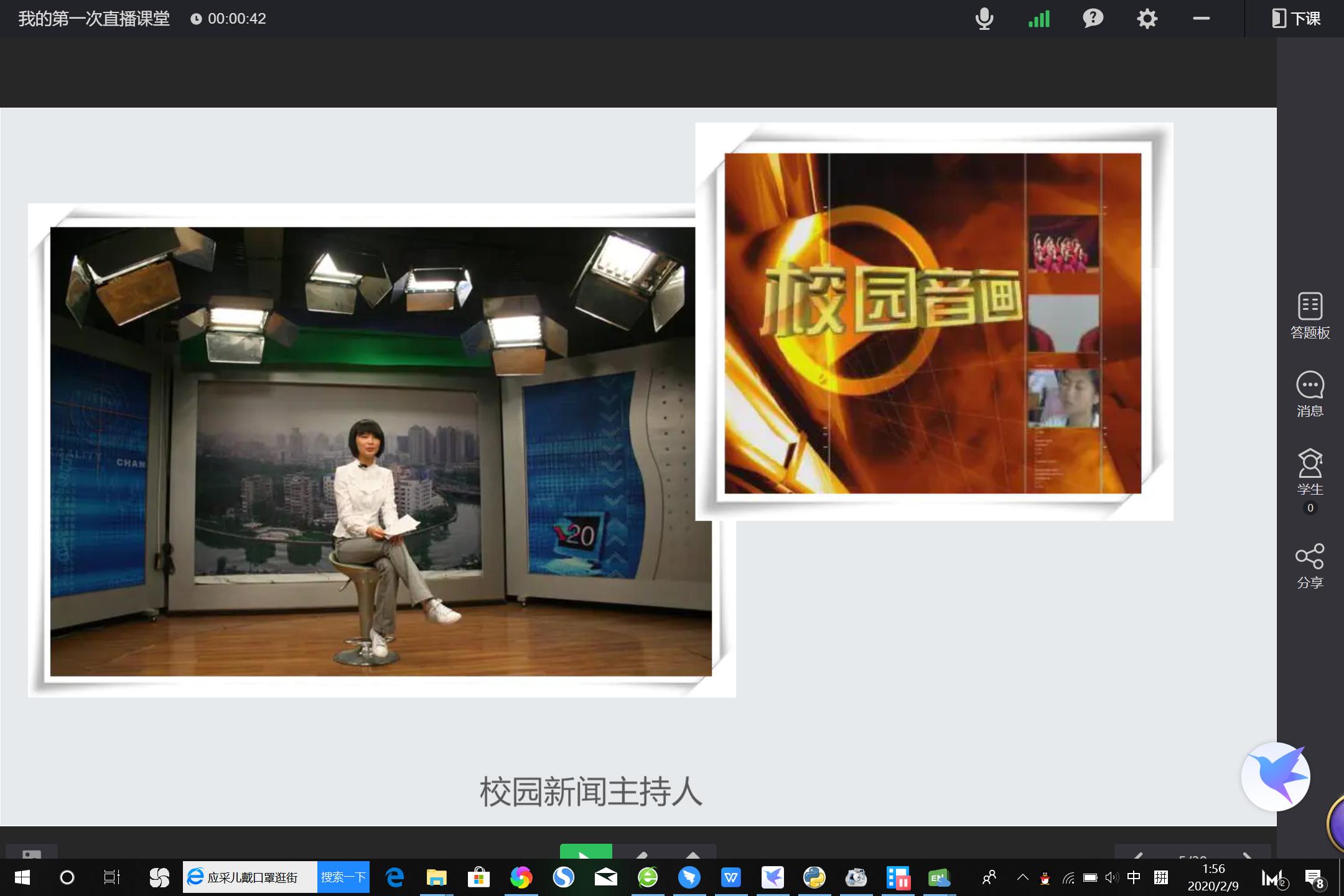This screenshot has width=1344, height=896.
Task: Mute the microphone in the top bar
Action: (x=985, y=19)
